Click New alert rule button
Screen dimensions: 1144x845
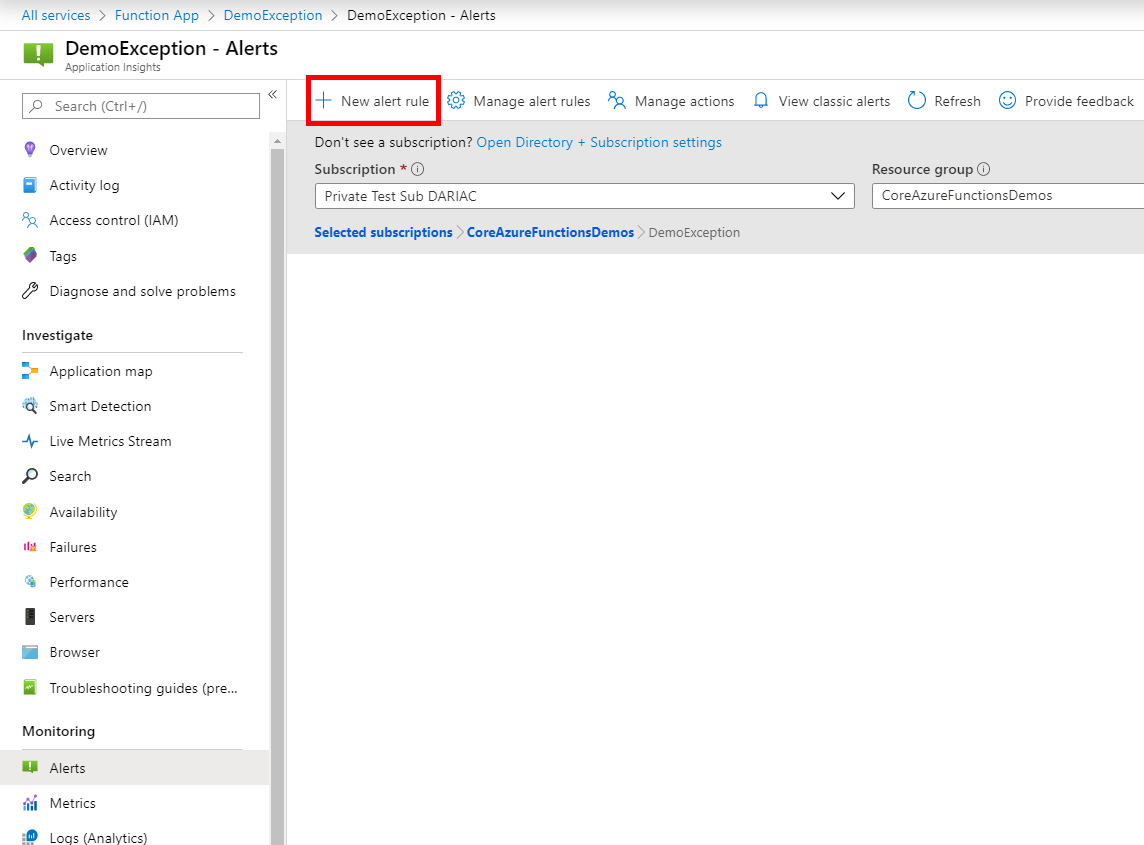pos(372,101)
